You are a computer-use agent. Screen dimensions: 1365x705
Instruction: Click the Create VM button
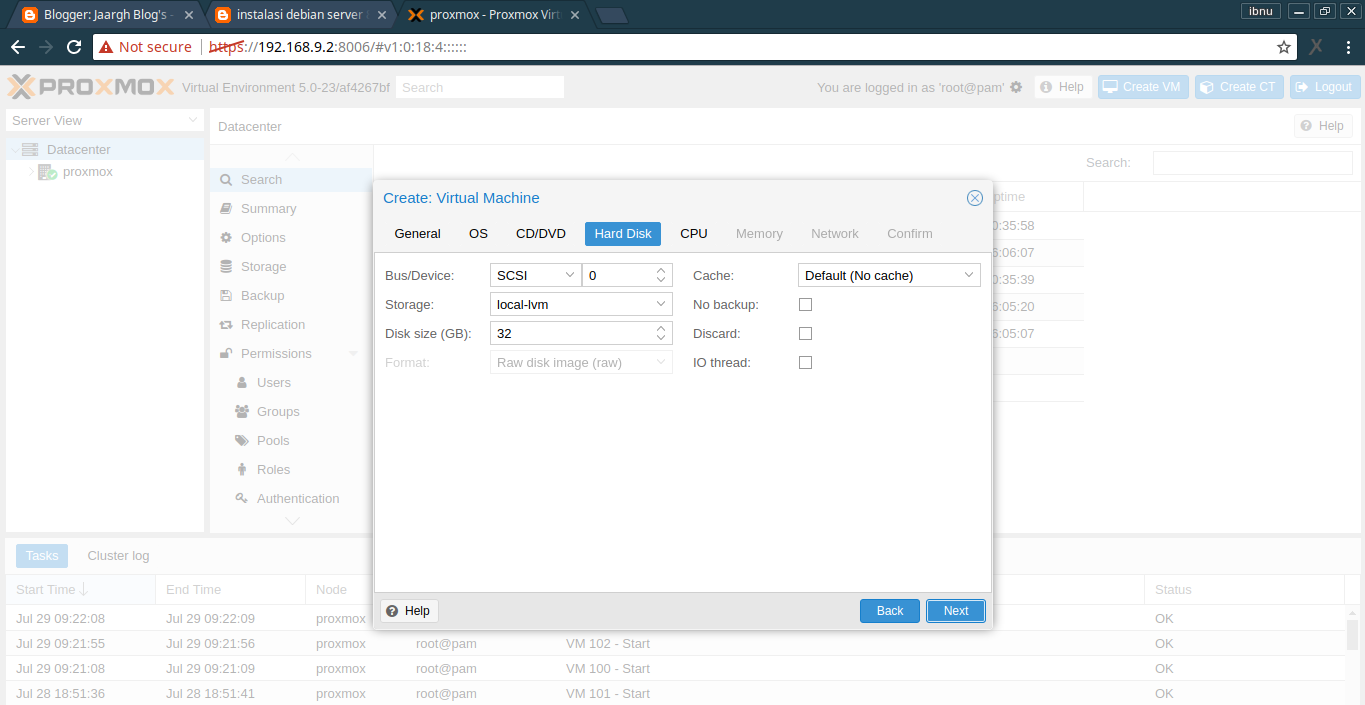point(1142,87)
